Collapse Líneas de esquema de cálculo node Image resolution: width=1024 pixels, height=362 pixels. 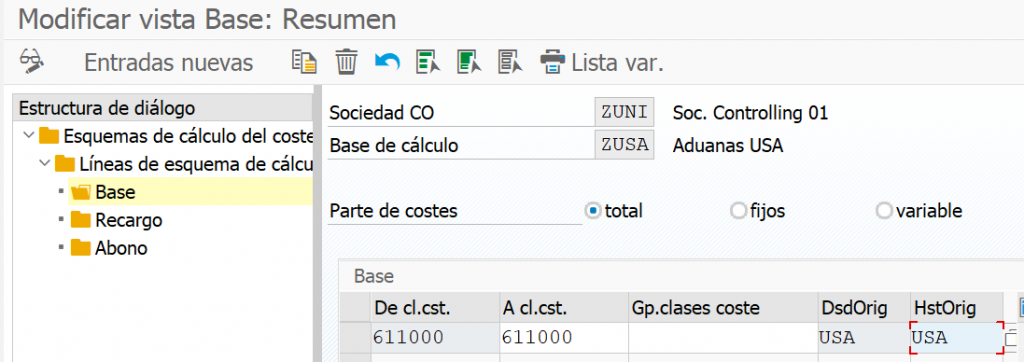(44, 163)
